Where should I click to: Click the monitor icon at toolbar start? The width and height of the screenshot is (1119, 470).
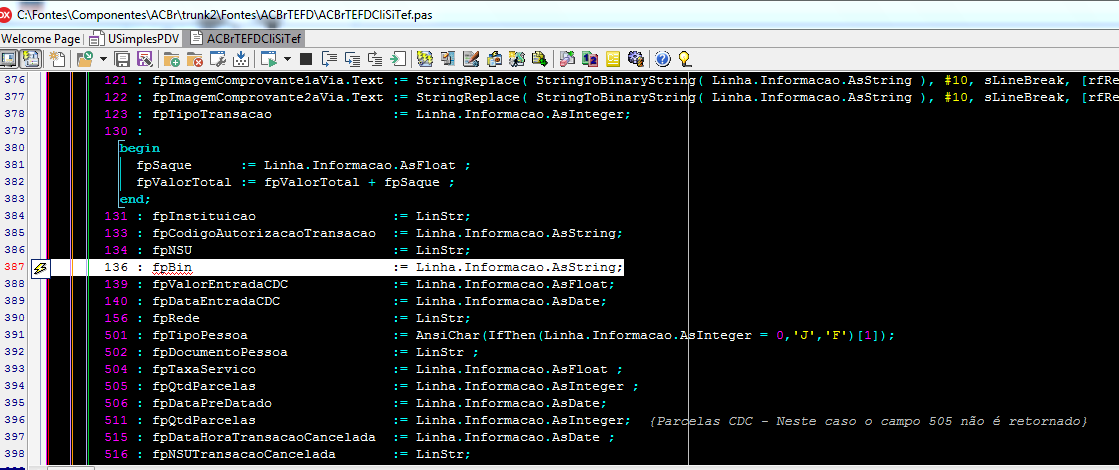point(9,58)
